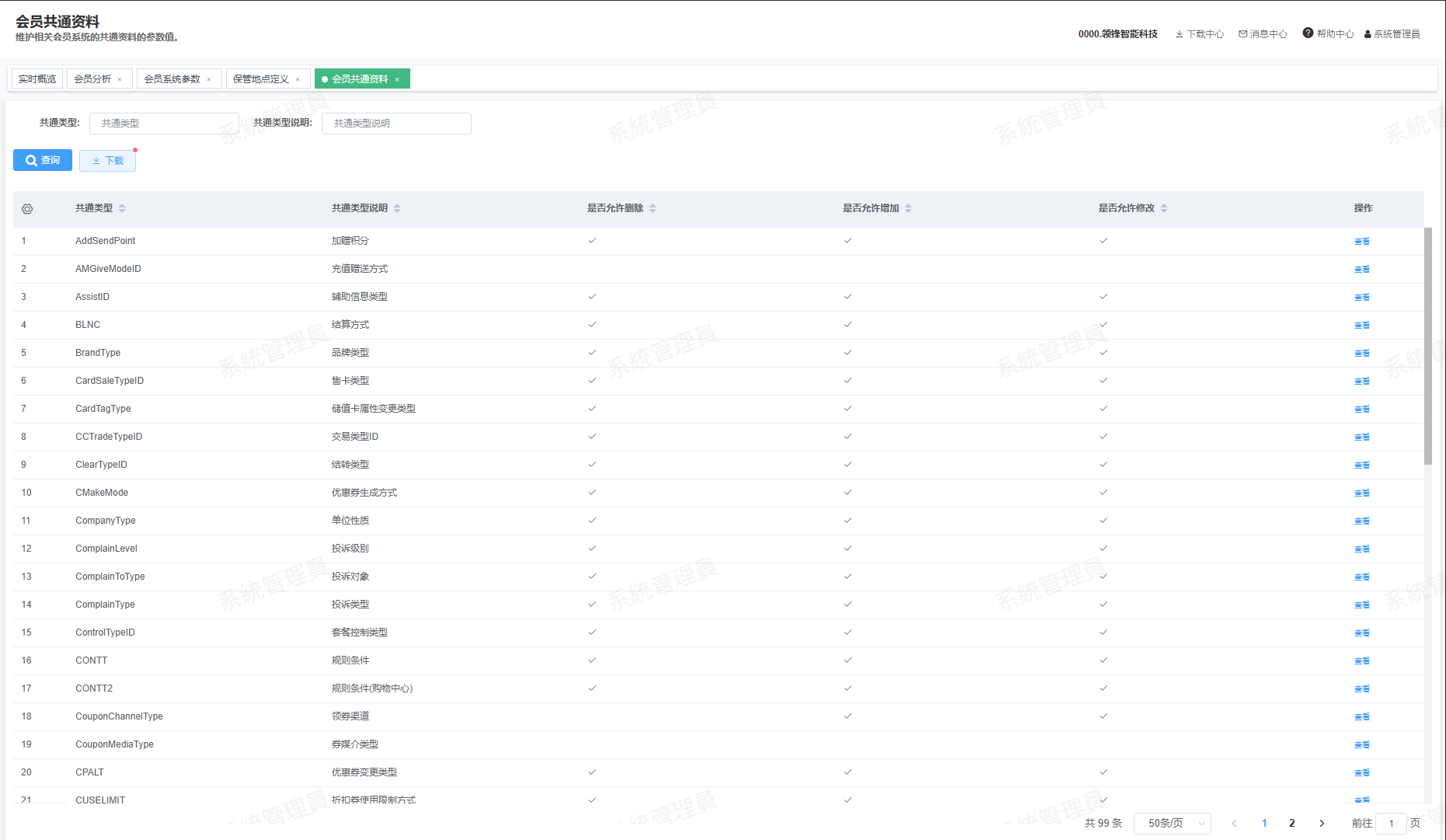Switch to 实时概览 tab
The image size is (1446, 840).
point(37,79)
